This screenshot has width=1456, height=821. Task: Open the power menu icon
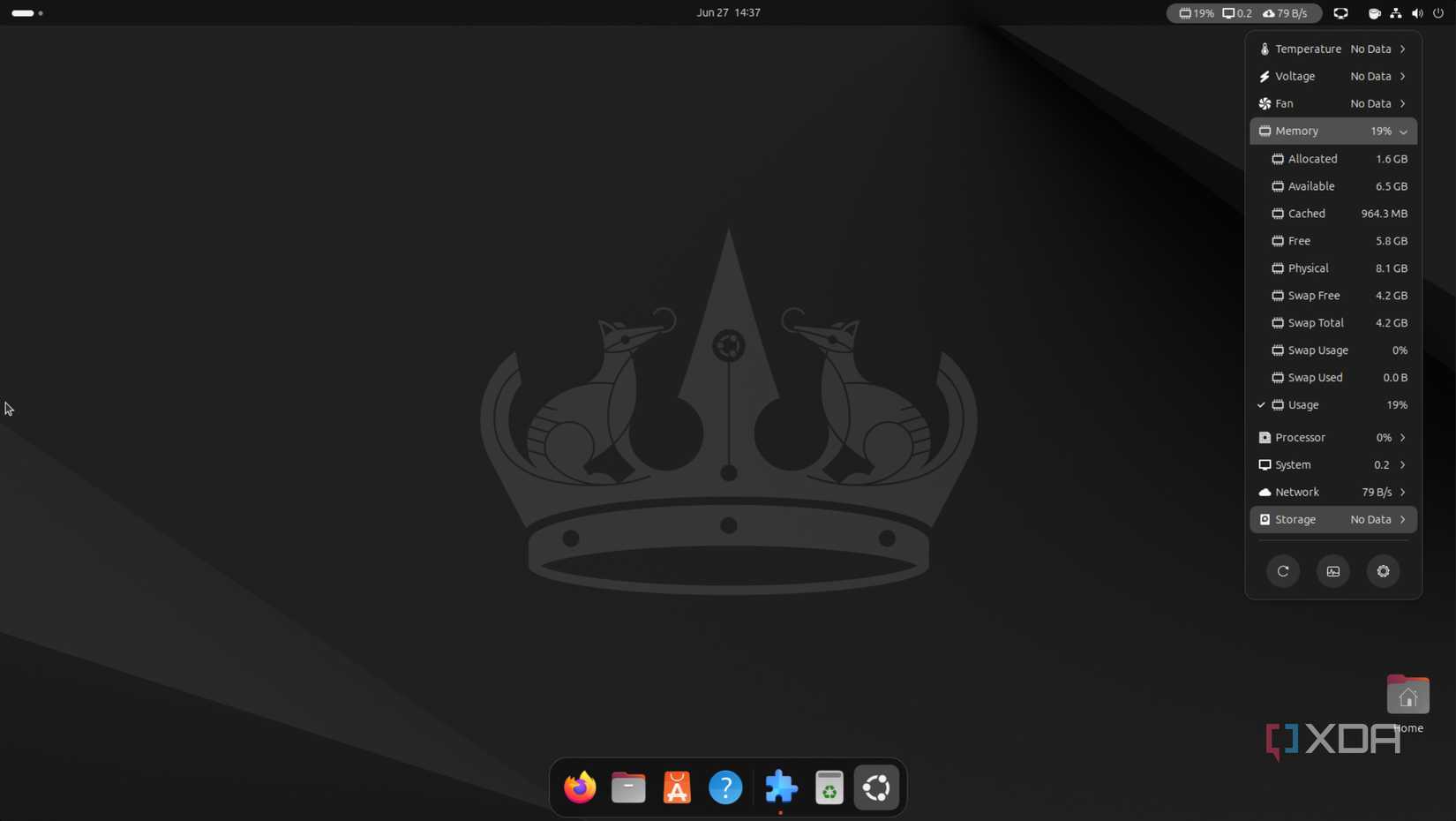click(x=1438, y=13)
